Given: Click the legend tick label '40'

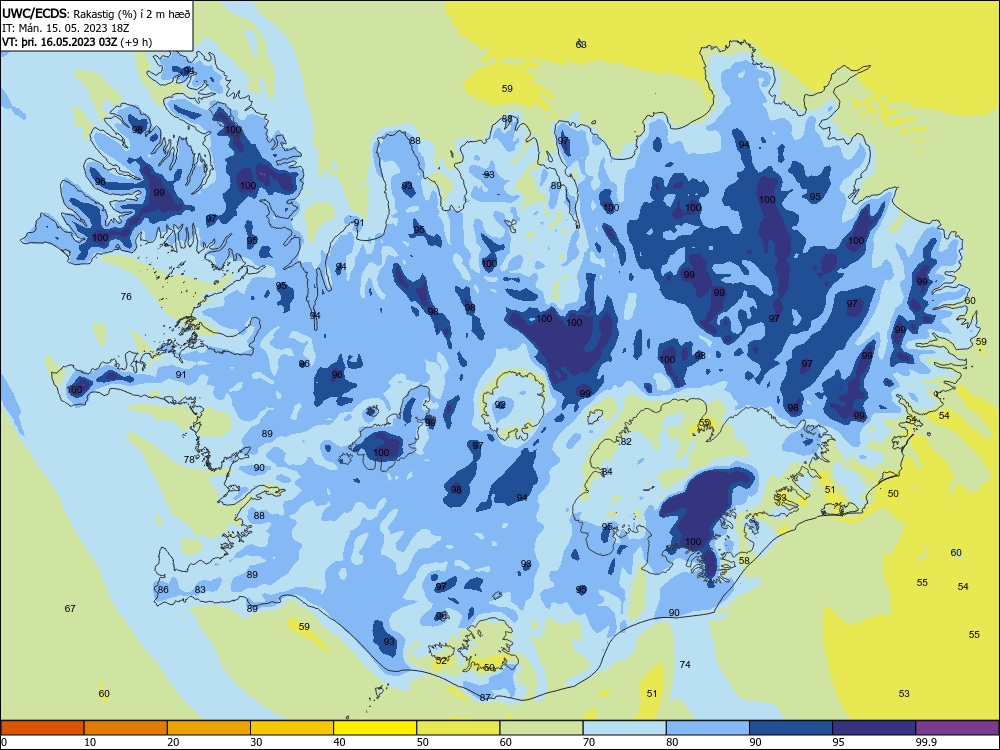Looking at the screenshot, I should click(x=339, y=742).
